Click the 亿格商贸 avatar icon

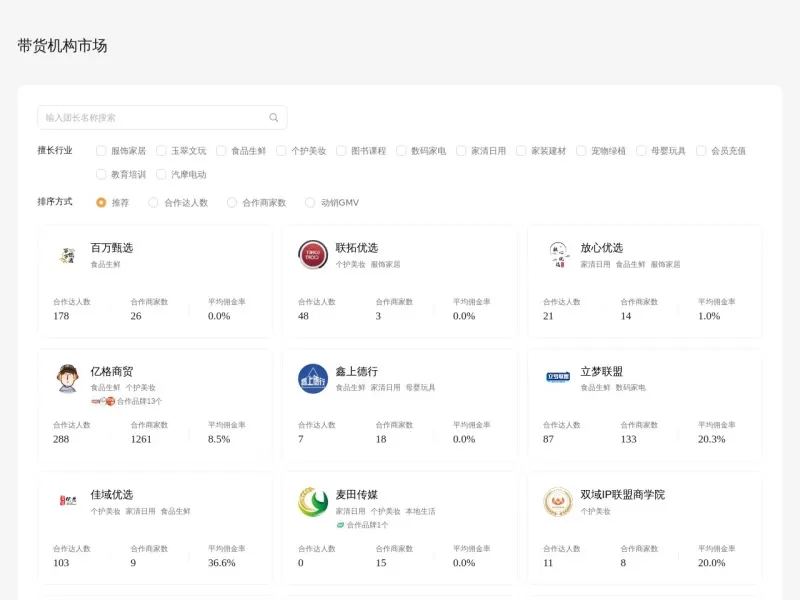[x=68, y=378]
